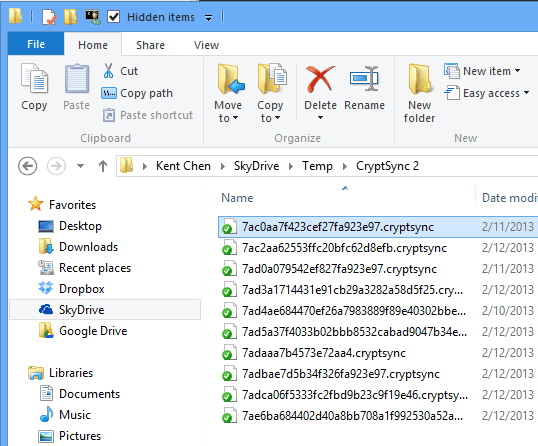Switch to the Share ribbon tab
538x446 pixels.
point(150,45)
